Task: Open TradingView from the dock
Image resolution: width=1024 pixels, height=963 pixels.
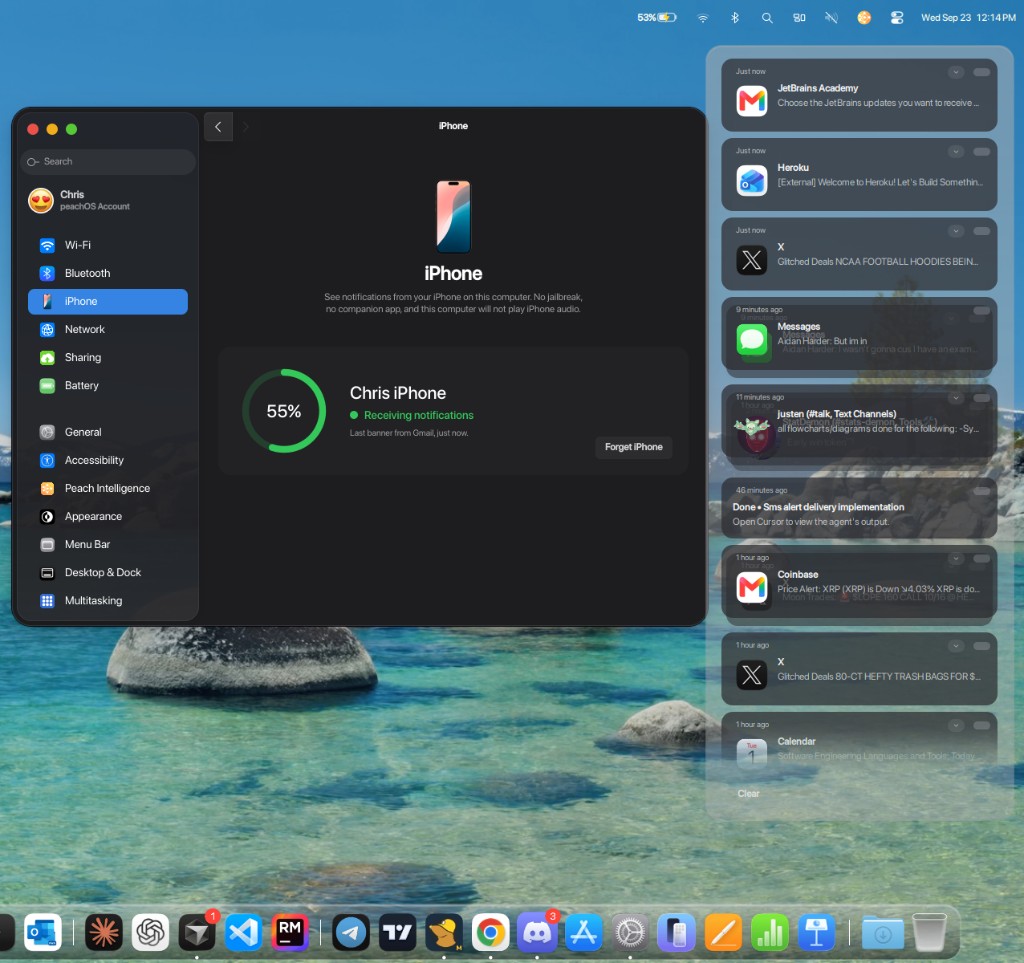Action: (x=397, y=932)
